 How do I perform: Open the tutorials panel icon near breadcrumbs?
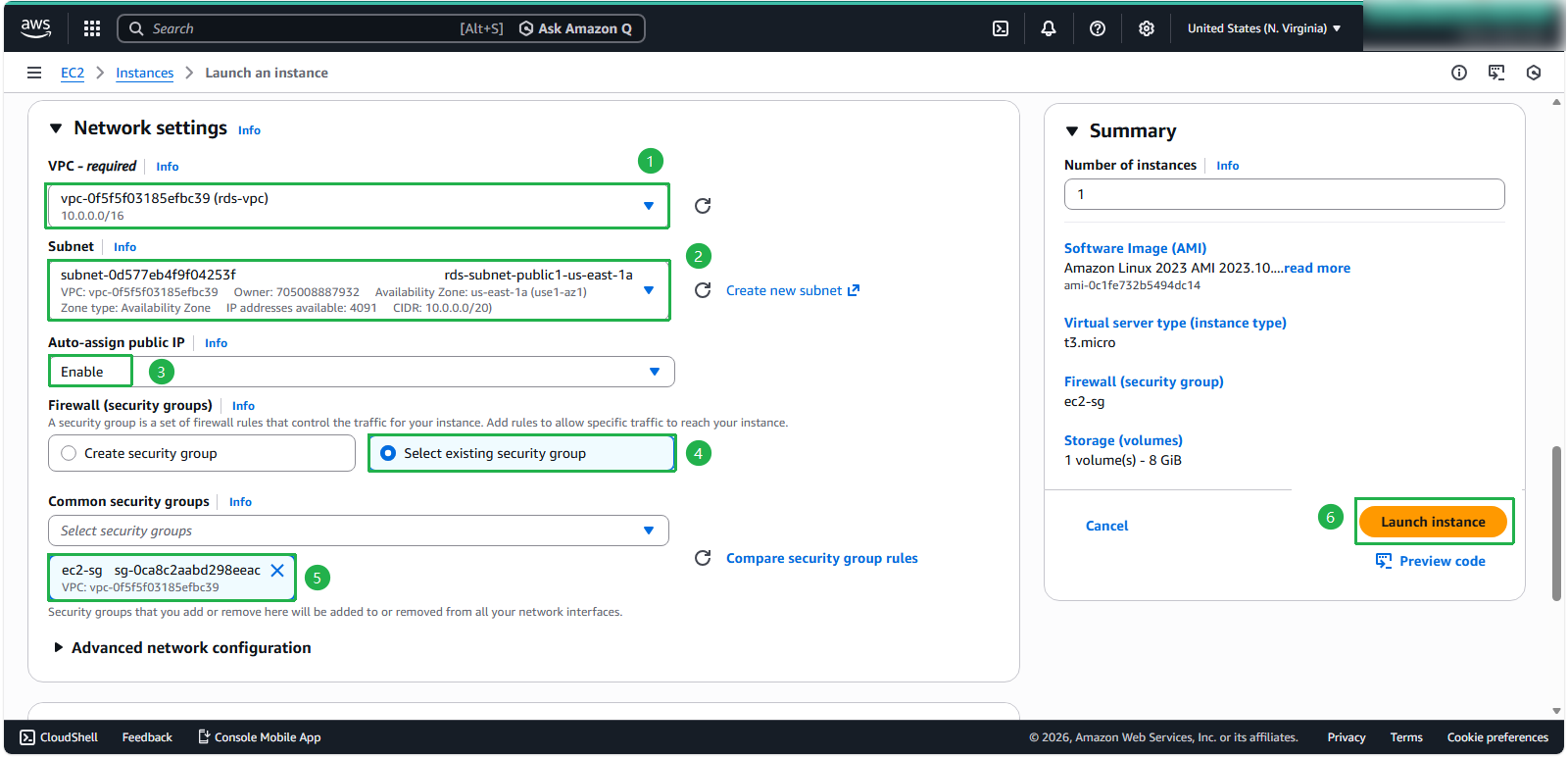tap(1496, 73)
